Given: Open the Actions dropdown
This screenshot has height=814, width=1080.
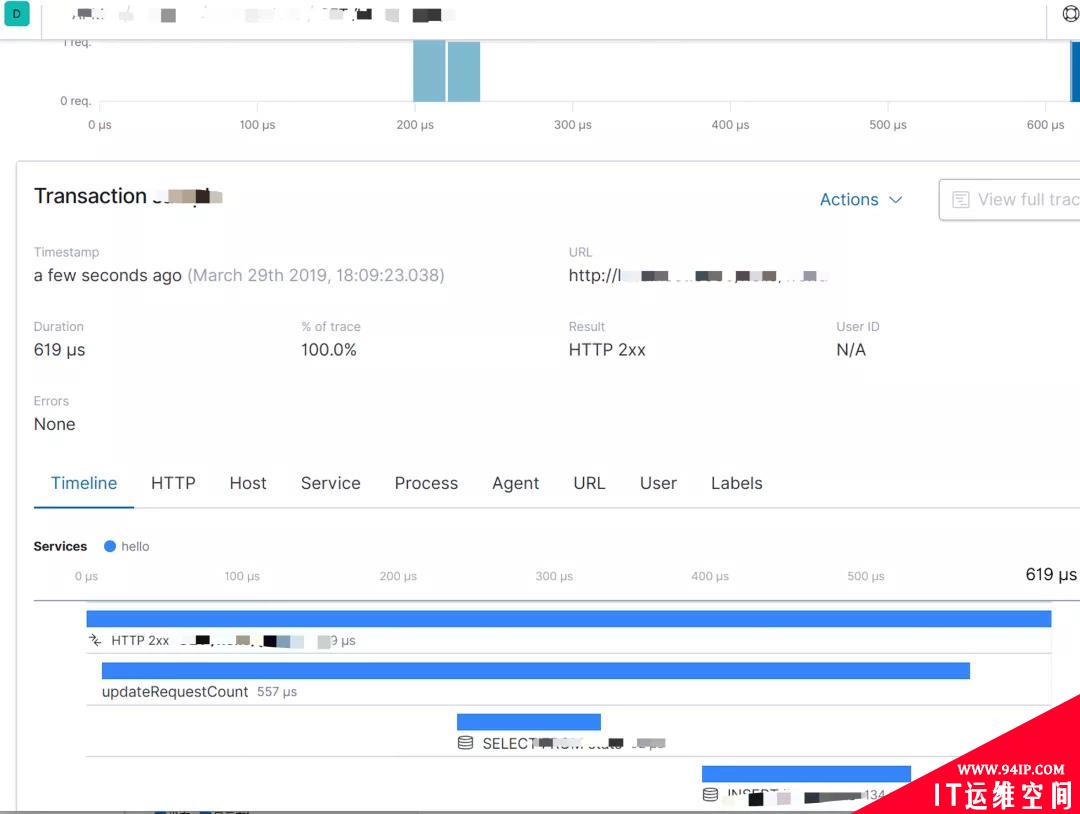Looking at the screenshot, I should (x=860, y=200).
